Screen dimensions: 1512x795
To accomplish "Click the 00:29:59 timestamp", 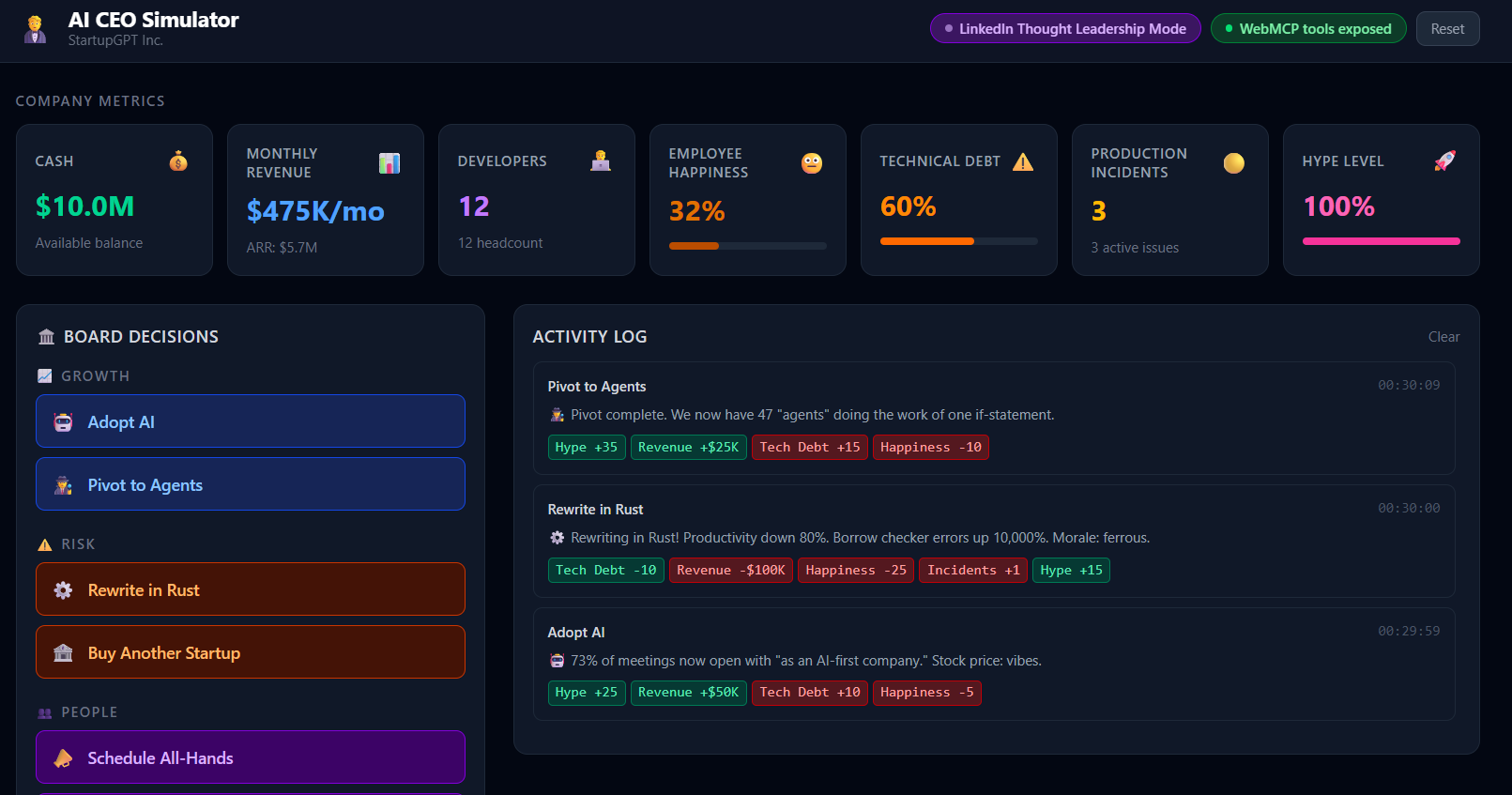I will pos(1409,631).
